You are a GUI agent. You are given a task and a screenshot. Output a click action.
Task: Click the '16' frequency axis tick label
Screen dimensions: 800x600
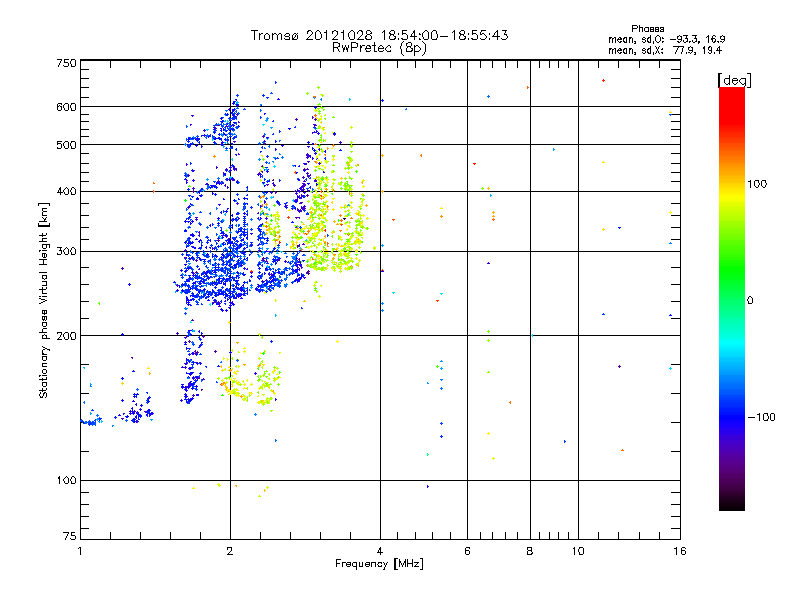point(680,551)
